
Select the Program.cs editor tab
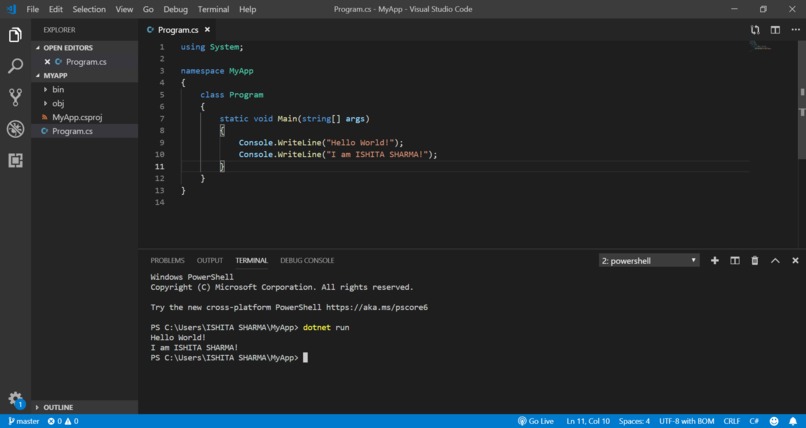[178, 30]
